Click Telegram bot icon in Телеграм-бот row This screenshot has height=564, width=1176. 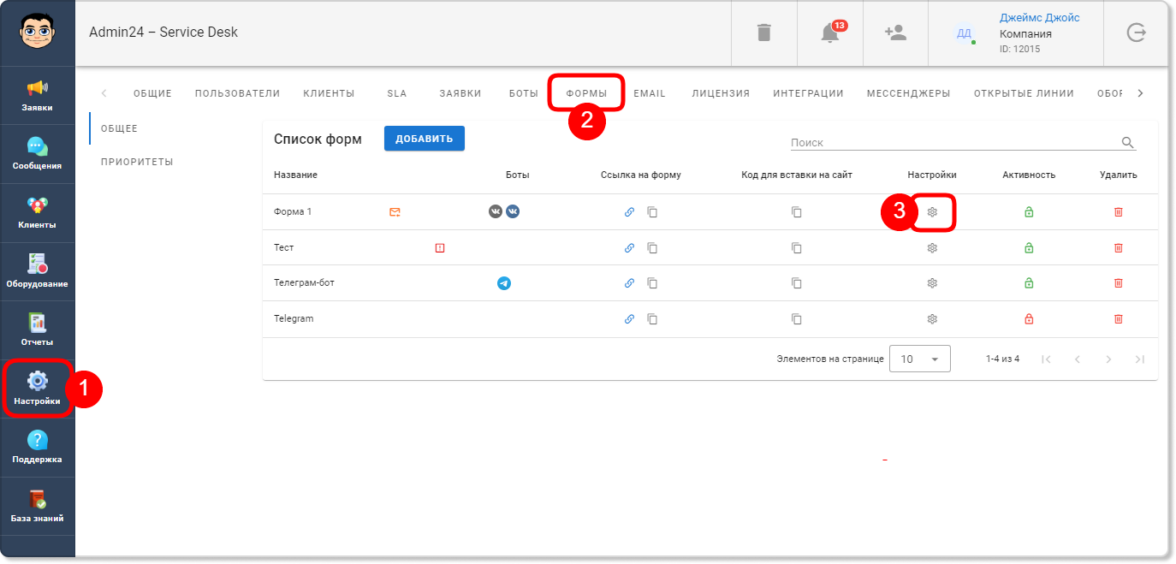pyautogui.click(x=504, y=284)
